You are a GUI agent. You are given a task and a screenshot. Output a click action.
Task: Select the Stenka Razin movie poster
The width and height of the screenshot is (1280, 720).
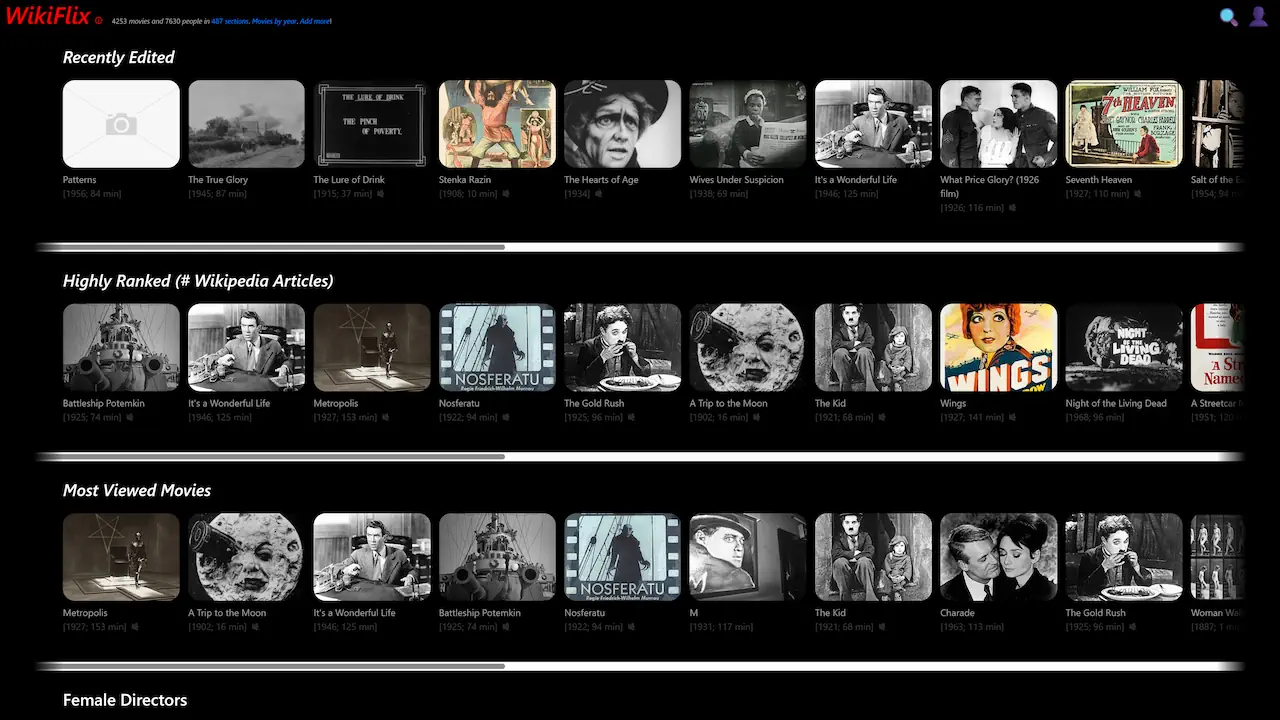497,123
